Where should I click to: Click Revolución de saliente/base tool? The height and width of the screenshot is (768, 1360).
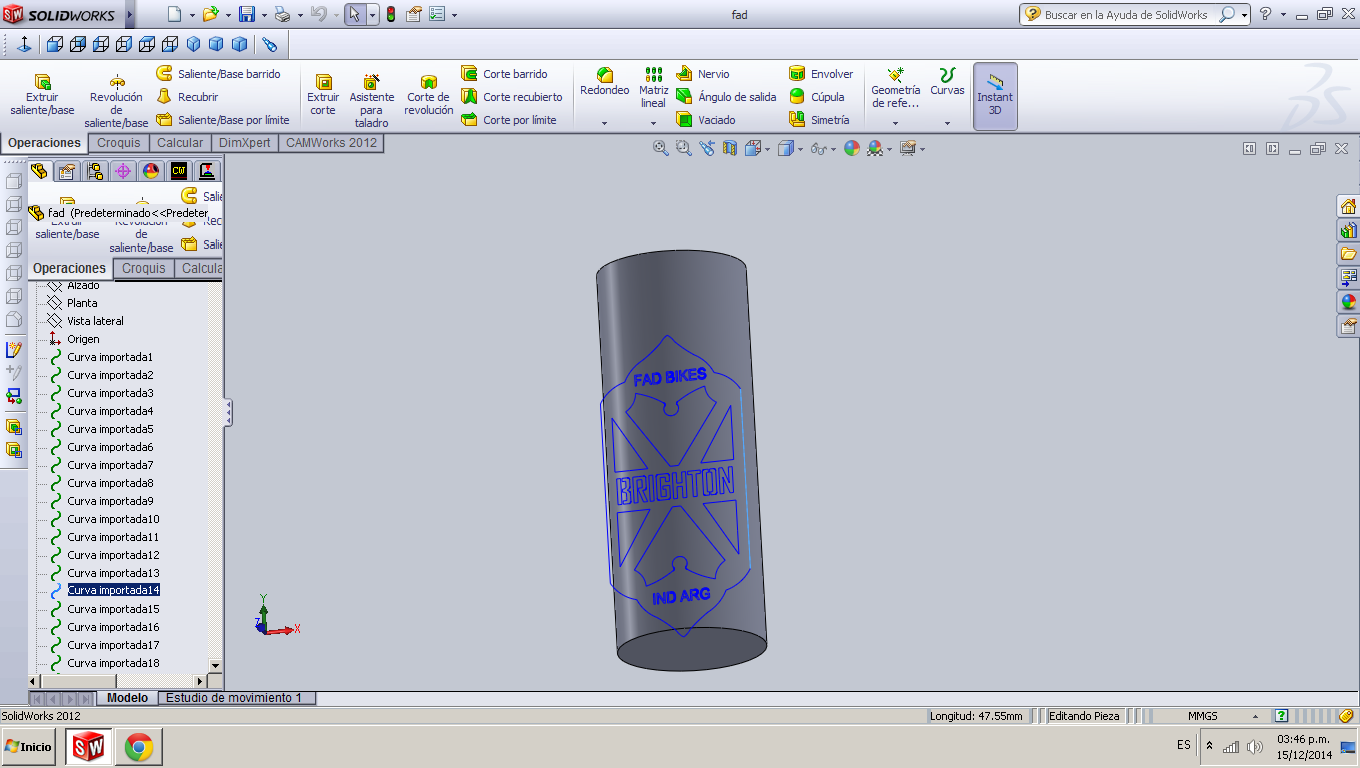[117, 102]
